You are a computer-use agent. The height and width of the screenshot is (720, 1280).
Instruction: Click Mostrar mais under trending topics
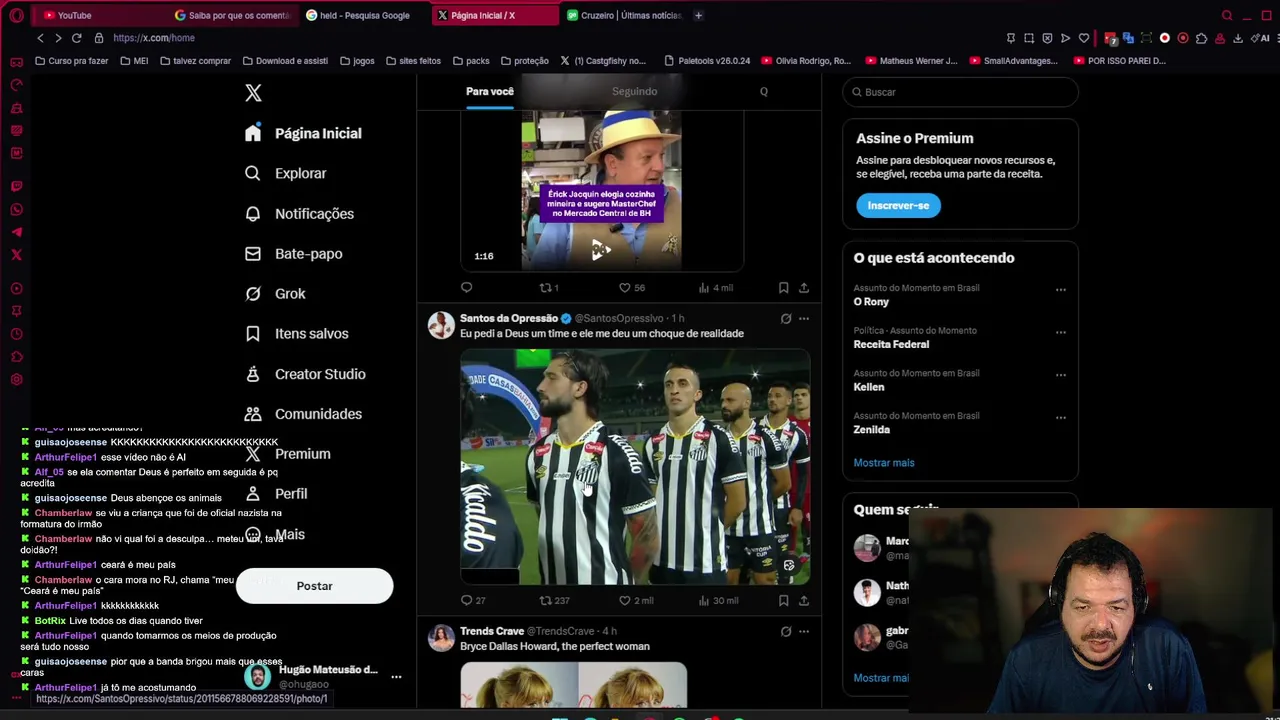click(x=884, y=463)
